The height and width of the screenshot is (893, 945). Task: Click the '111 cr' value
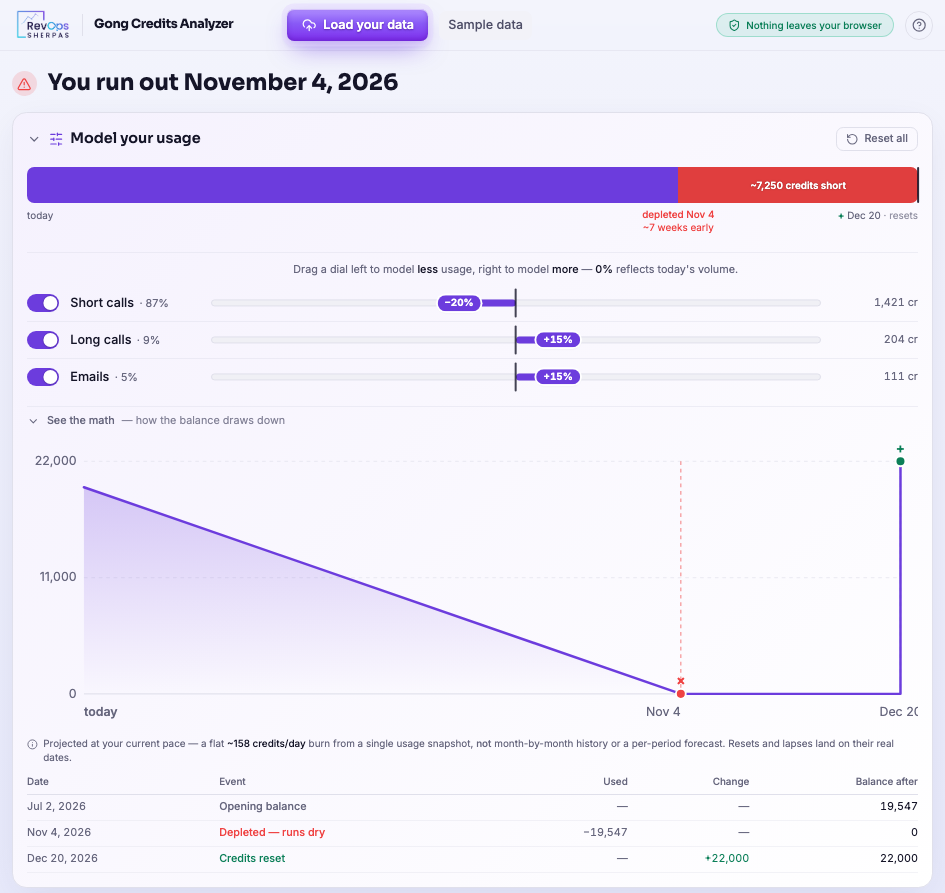tap(900, 377)
